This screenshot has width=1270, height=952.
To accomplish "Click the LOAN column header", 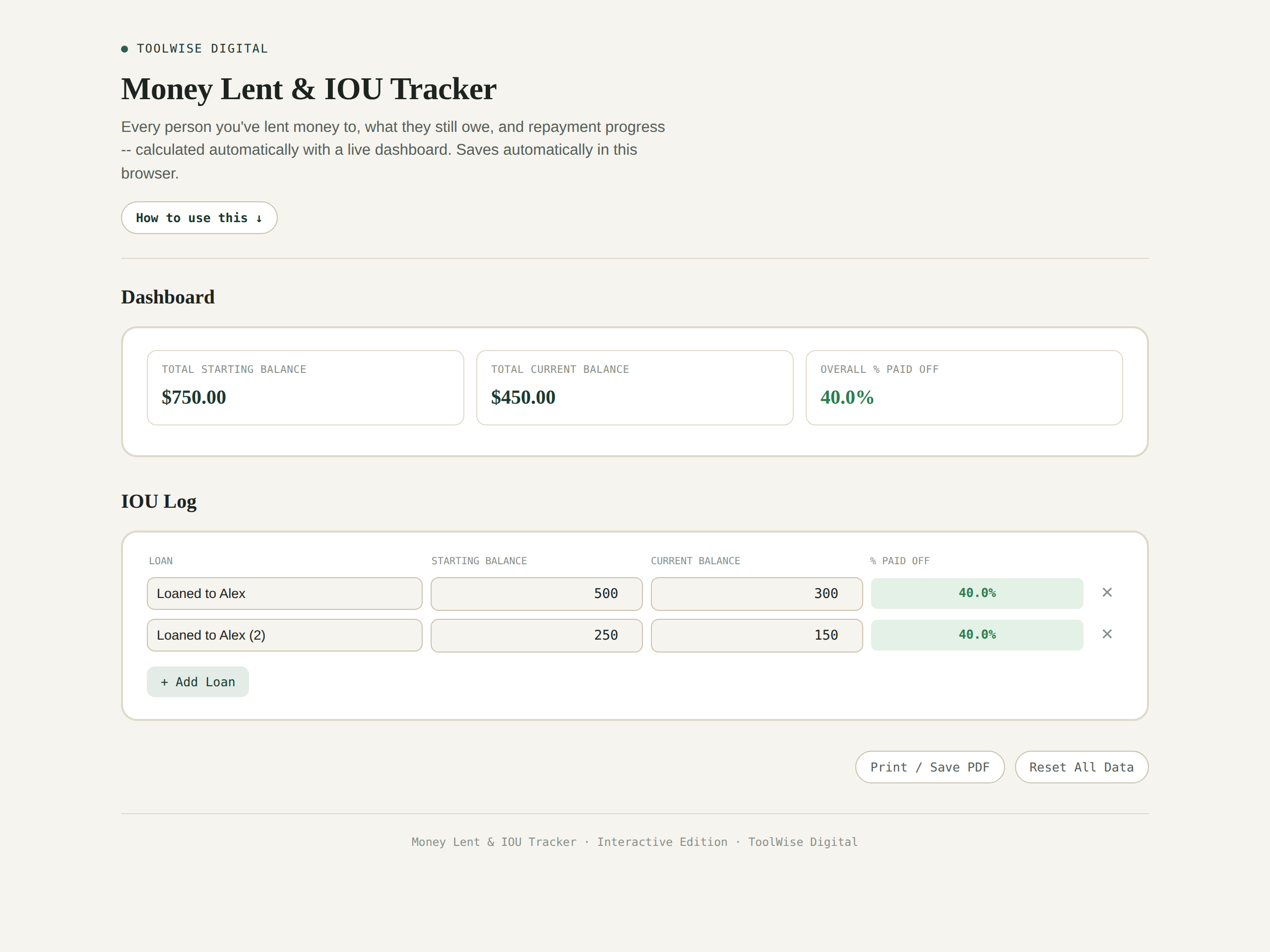I will tap(161, 561).
